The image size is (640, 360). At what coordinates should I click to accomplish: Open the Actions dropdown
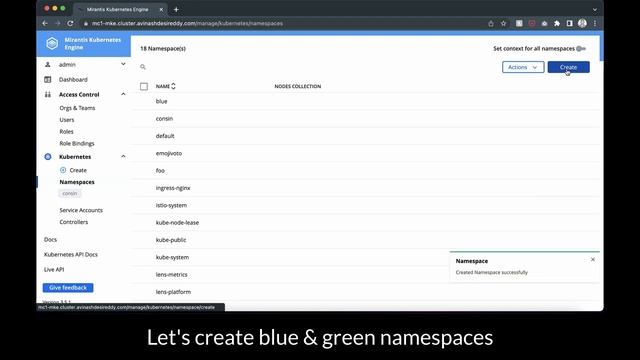[523, 67]
